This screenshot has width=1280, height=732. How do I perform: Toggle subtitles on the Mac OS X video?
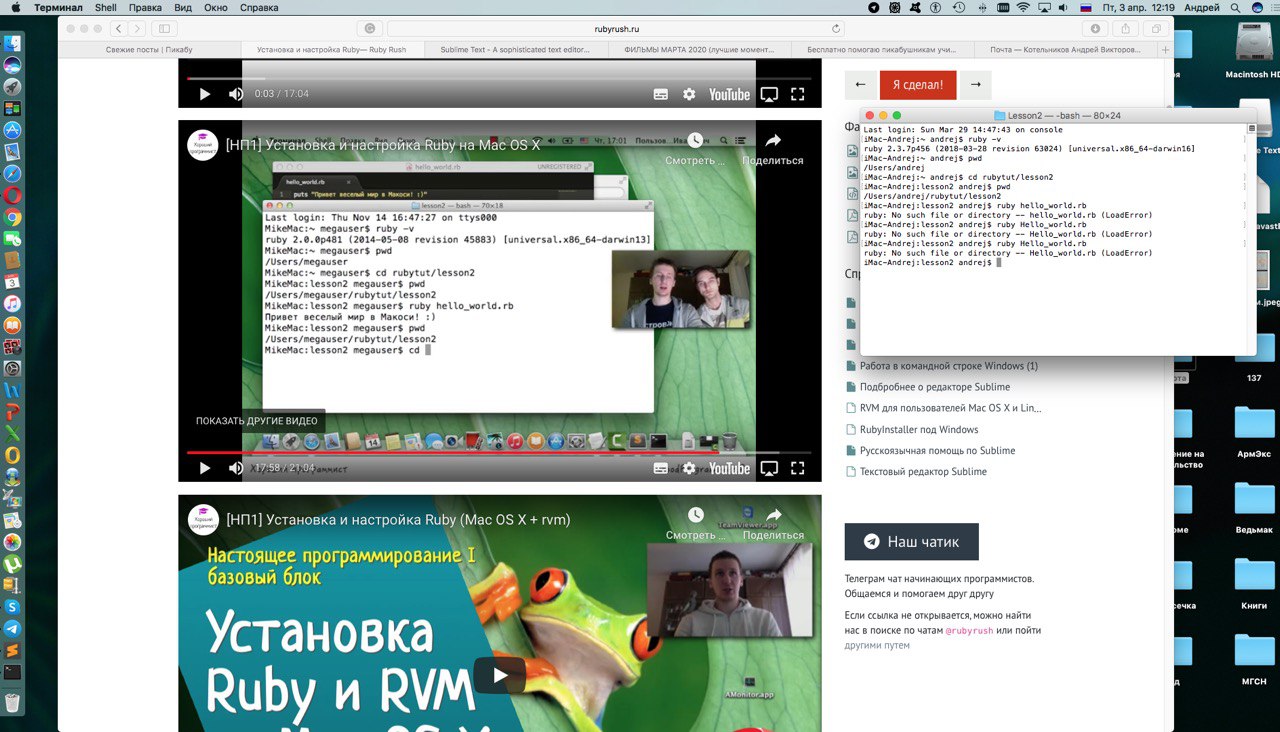point(660,468)
